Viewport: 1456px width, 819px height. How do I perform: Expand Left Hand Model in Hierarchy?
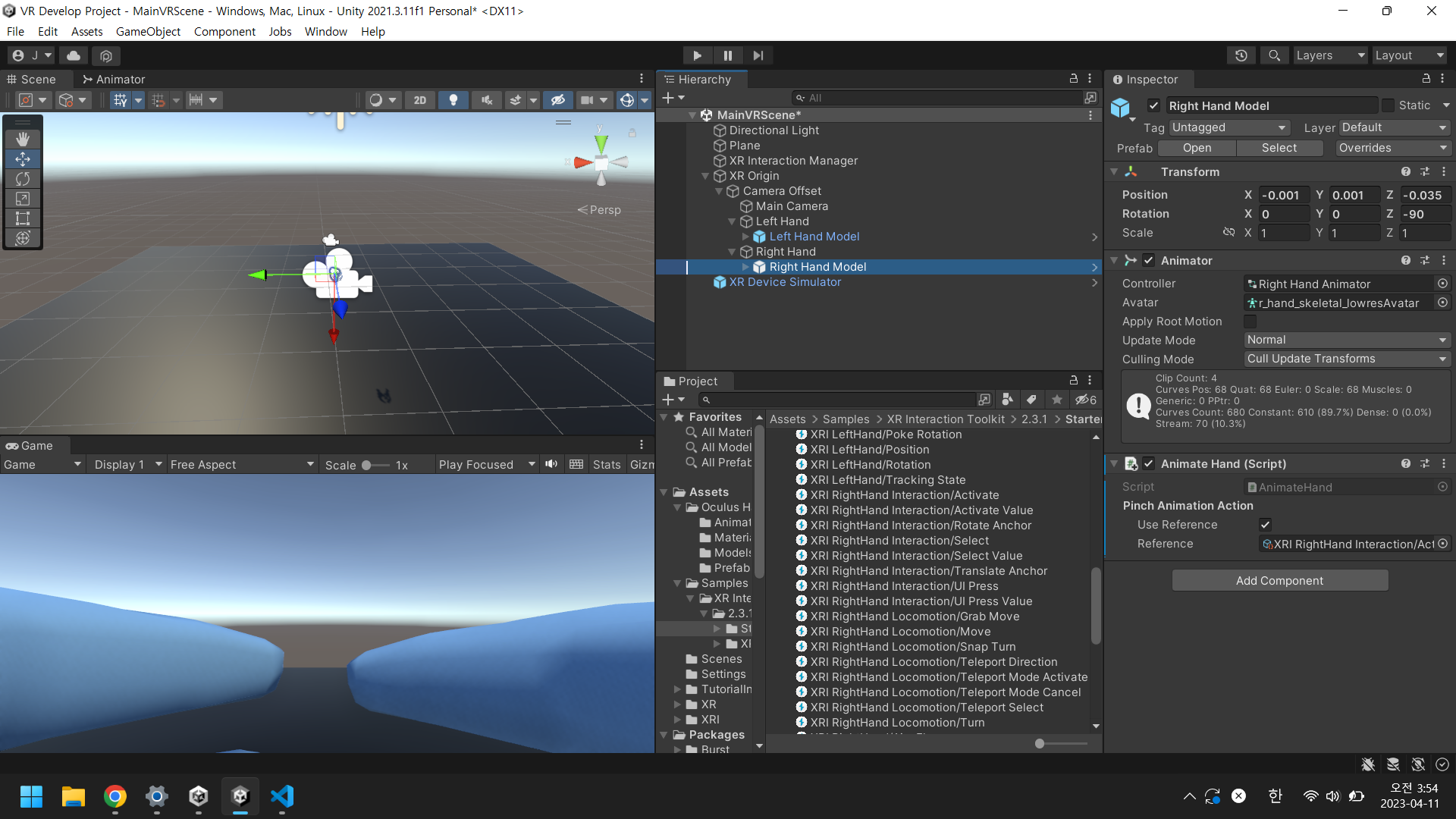tap(745, 237)
